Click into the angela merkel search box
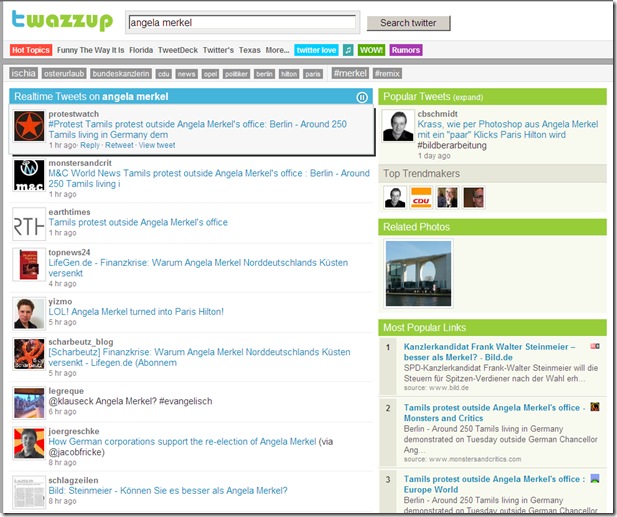The width and height of the screenshot is (617, 517). (242, 22)
